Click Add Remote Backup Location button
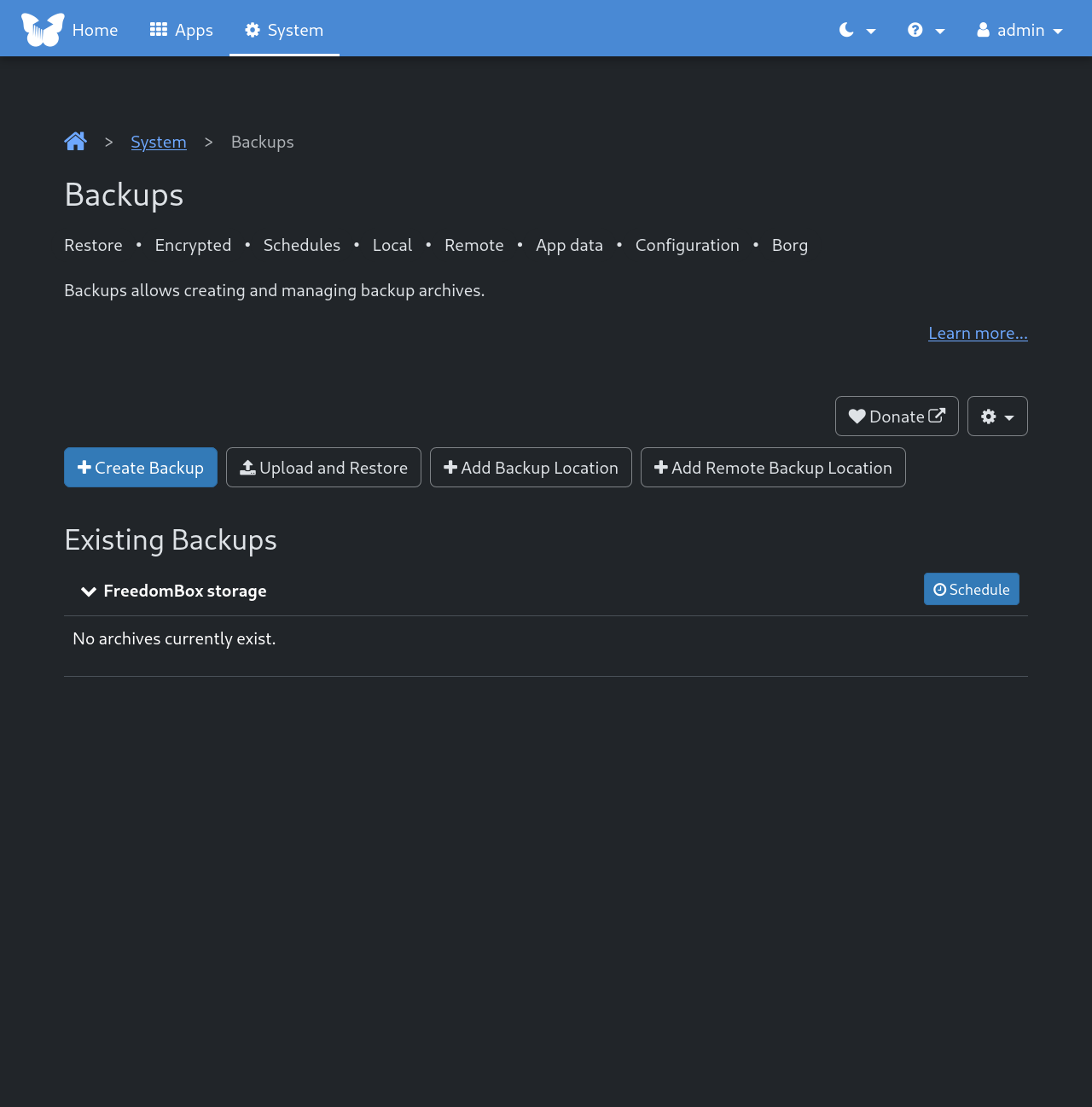This screenshot has width=1092, height=1107. point(773,468)
